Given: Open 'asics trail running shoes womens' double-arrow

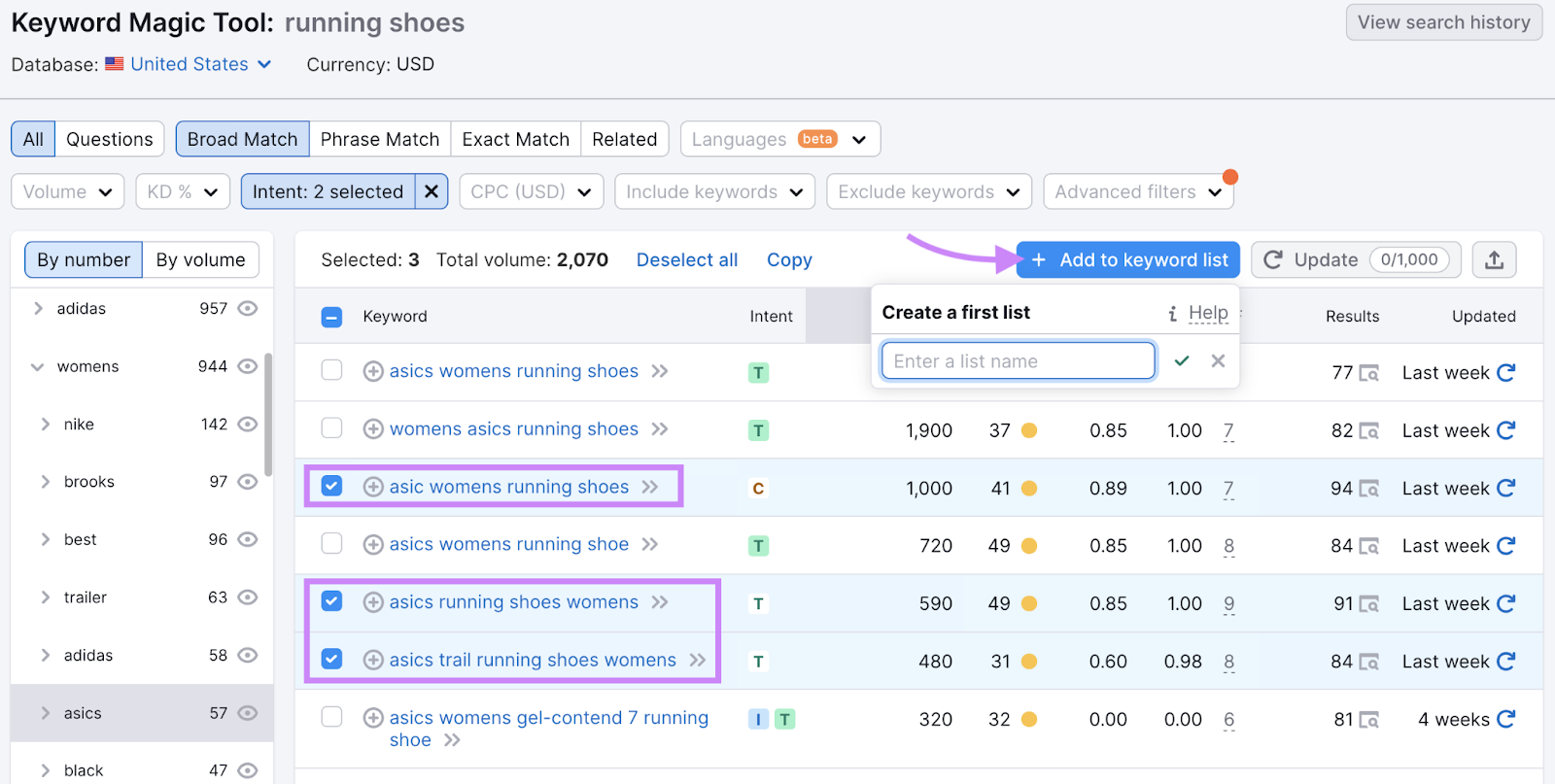Looking at the screenshot, I should point(698,660).
